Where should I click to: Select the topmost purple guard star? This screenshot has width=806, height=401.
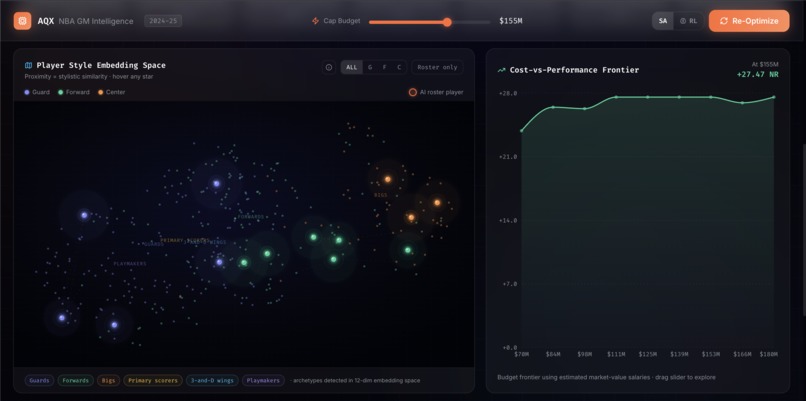[216, 184]
